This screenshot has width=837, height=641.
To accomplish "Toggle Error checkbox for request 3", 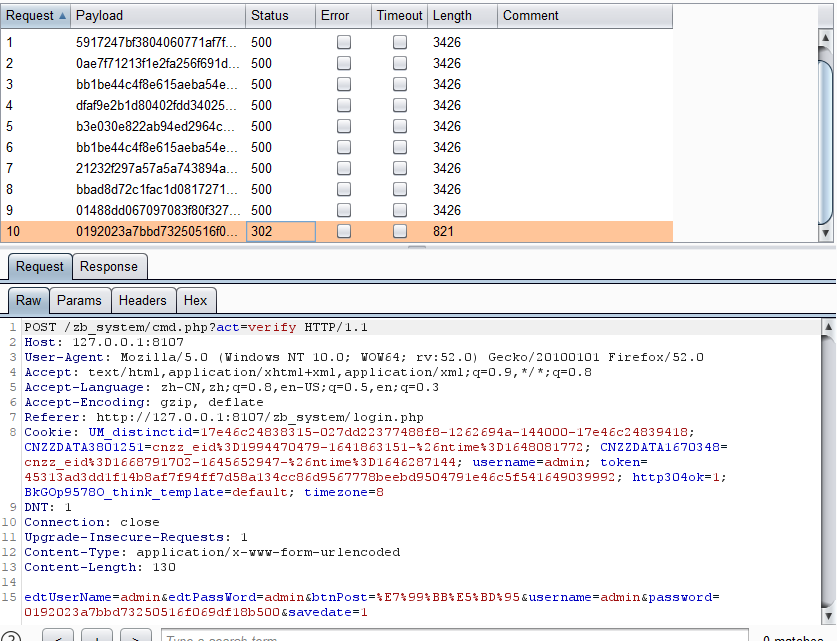I will (x=344, y=84).
